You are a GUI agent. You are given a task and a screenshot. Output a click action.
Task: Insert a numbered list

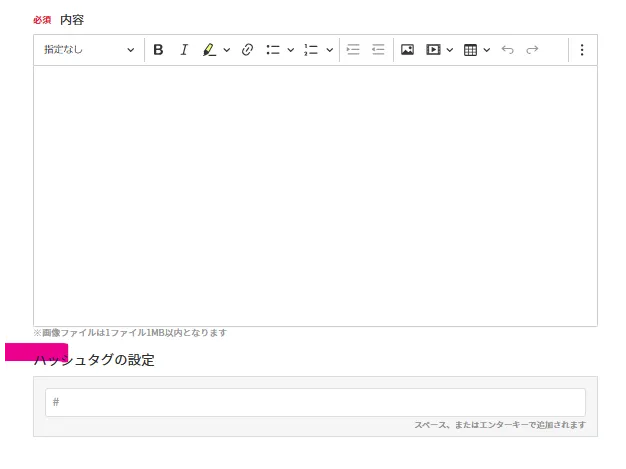click(311, 50)
